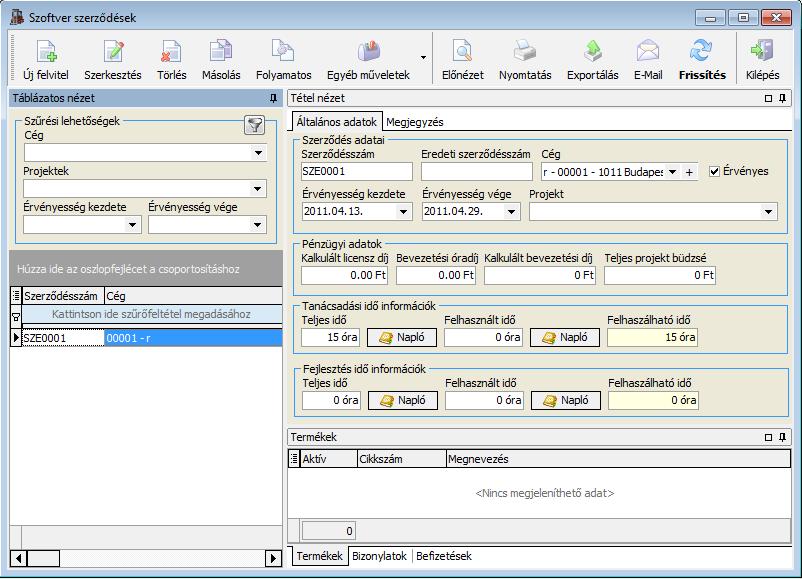This screenshot has width=802, height=579.
Task: Click the right scroll arrow of grid scrollbar
Action: click(x=273, y=558)
